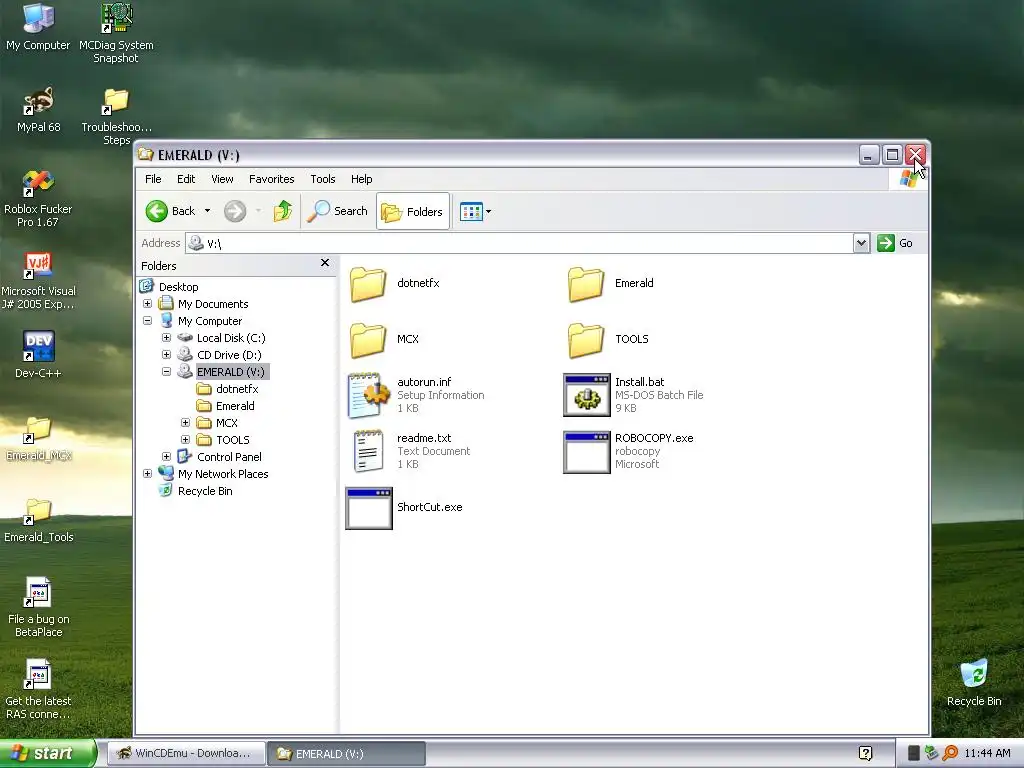
Task: Toggle the Folders pane button
Action: (413, 212)
